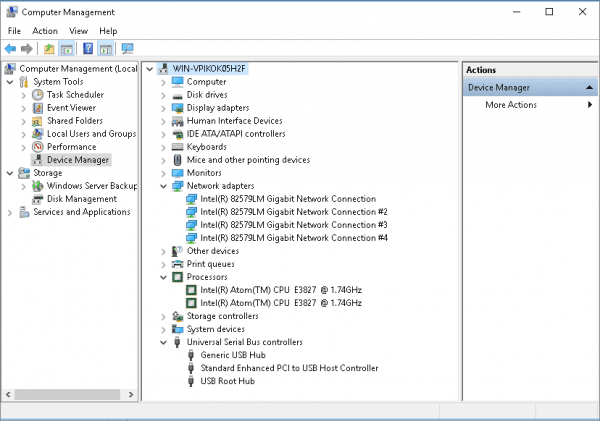Open the More Actions submenu arrow
Image resolution: width=600 pixels, height=421 pixels.
tap(590, 104)
